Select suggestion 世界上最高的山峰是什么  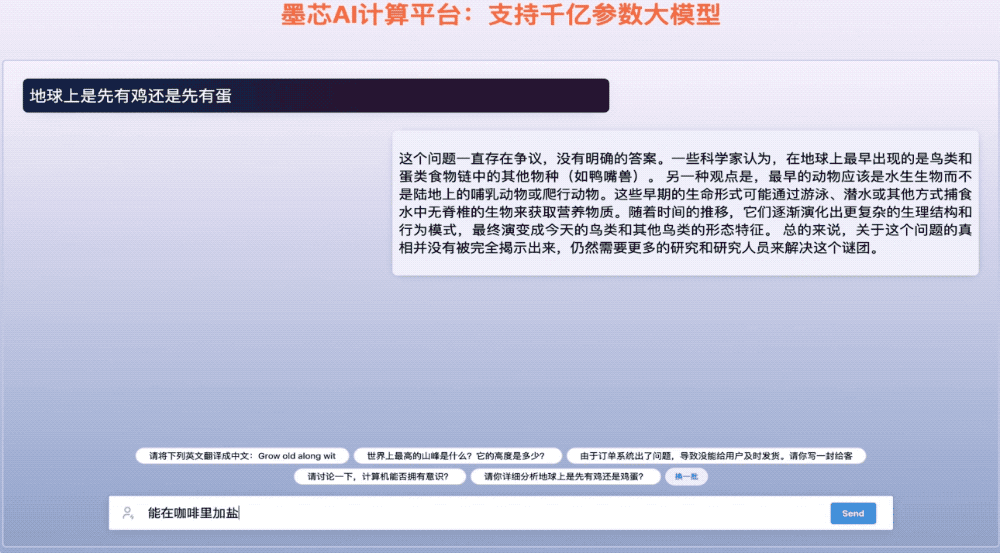pyautogui.click(x=457, y=456)
